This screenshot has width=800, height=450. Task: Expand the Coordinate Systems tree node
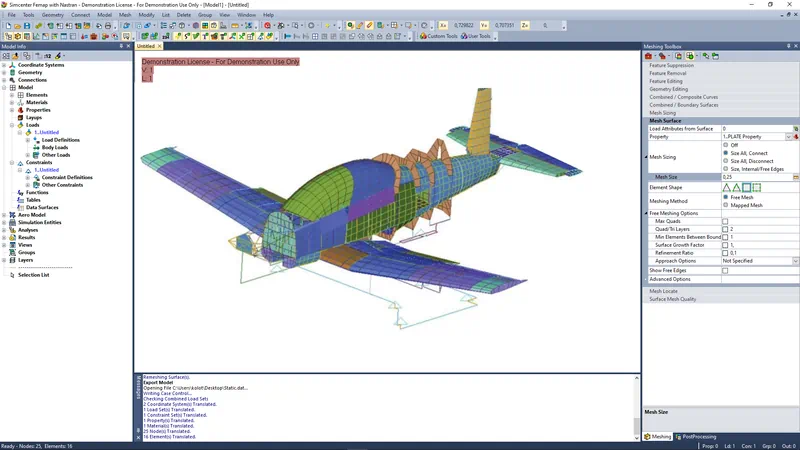click(4, 65)
